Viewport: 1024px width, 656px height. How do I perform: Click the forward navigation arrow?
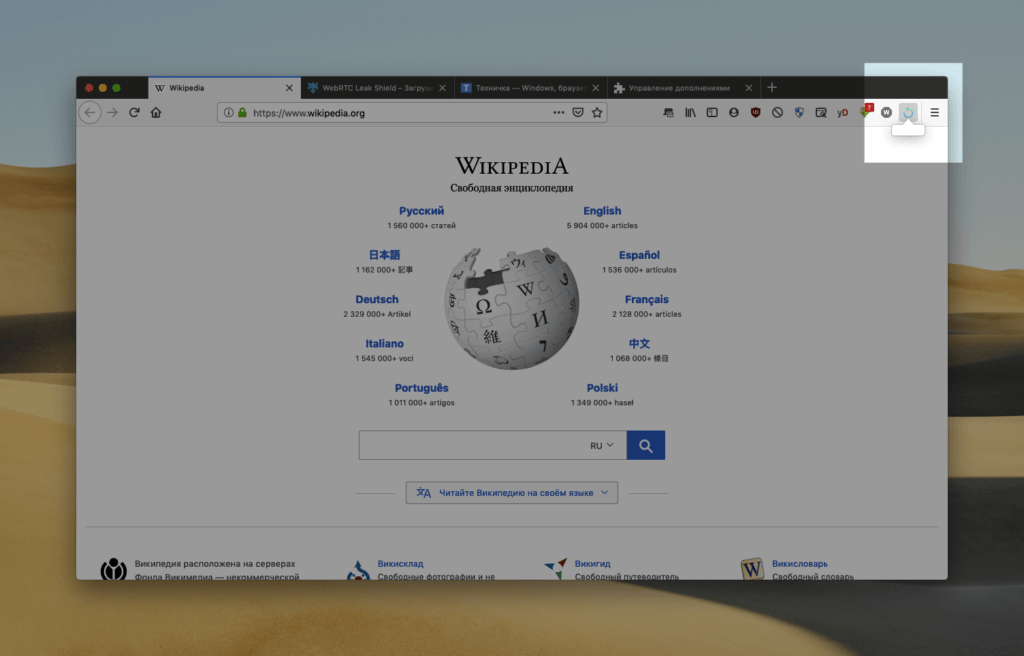[112, 112]
